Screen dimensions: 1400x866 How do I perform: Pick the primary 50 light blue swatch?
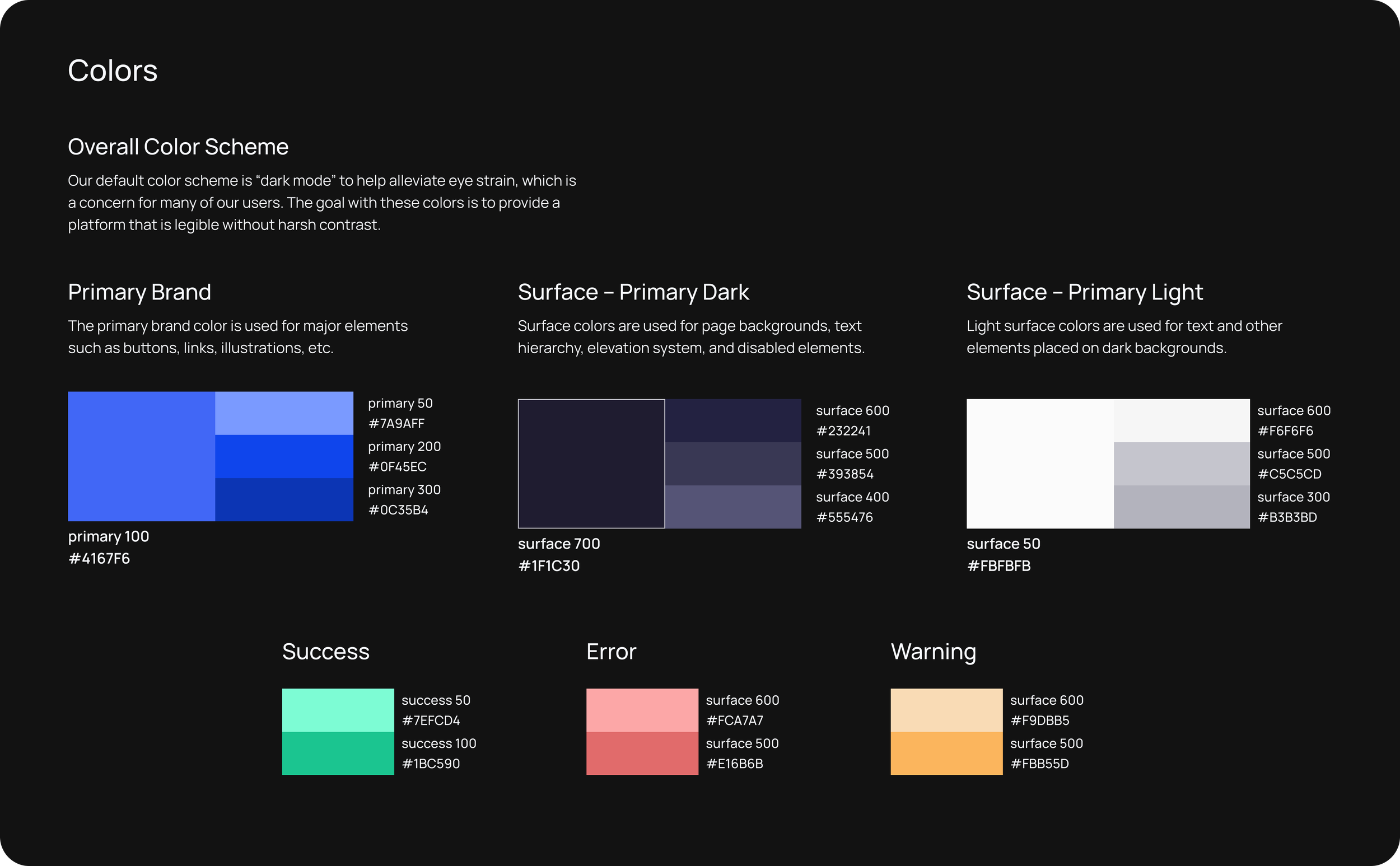click(x=284, y=414)
